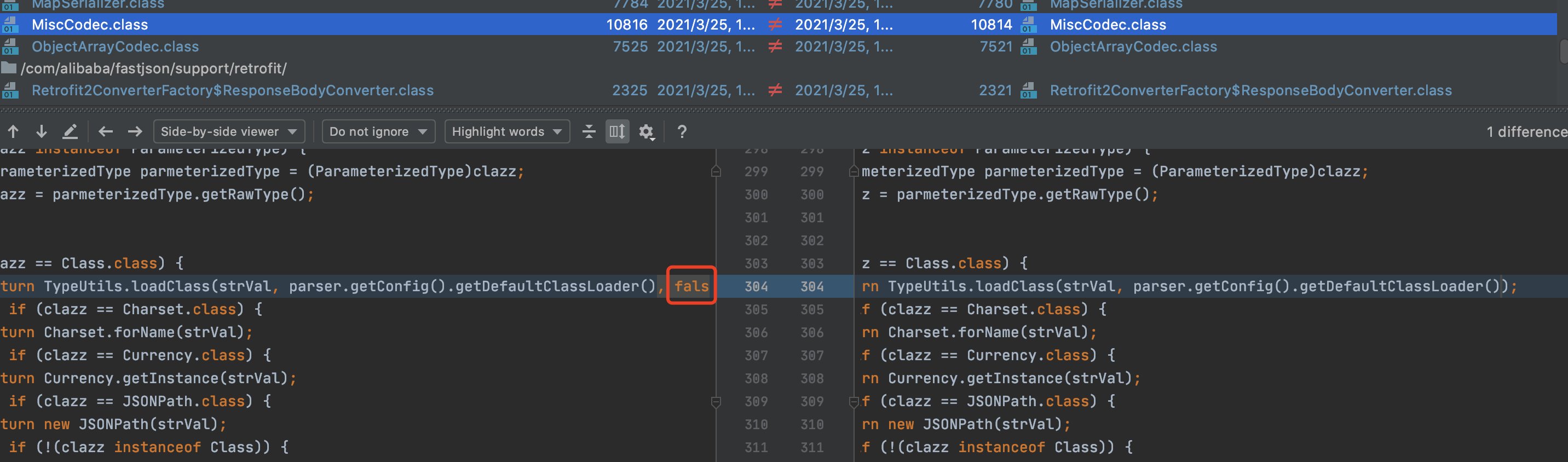Viewport: 1568px width, 462px height.
Task: Open the Side-by-side viewer dropdown
Action: pos(228,131)
